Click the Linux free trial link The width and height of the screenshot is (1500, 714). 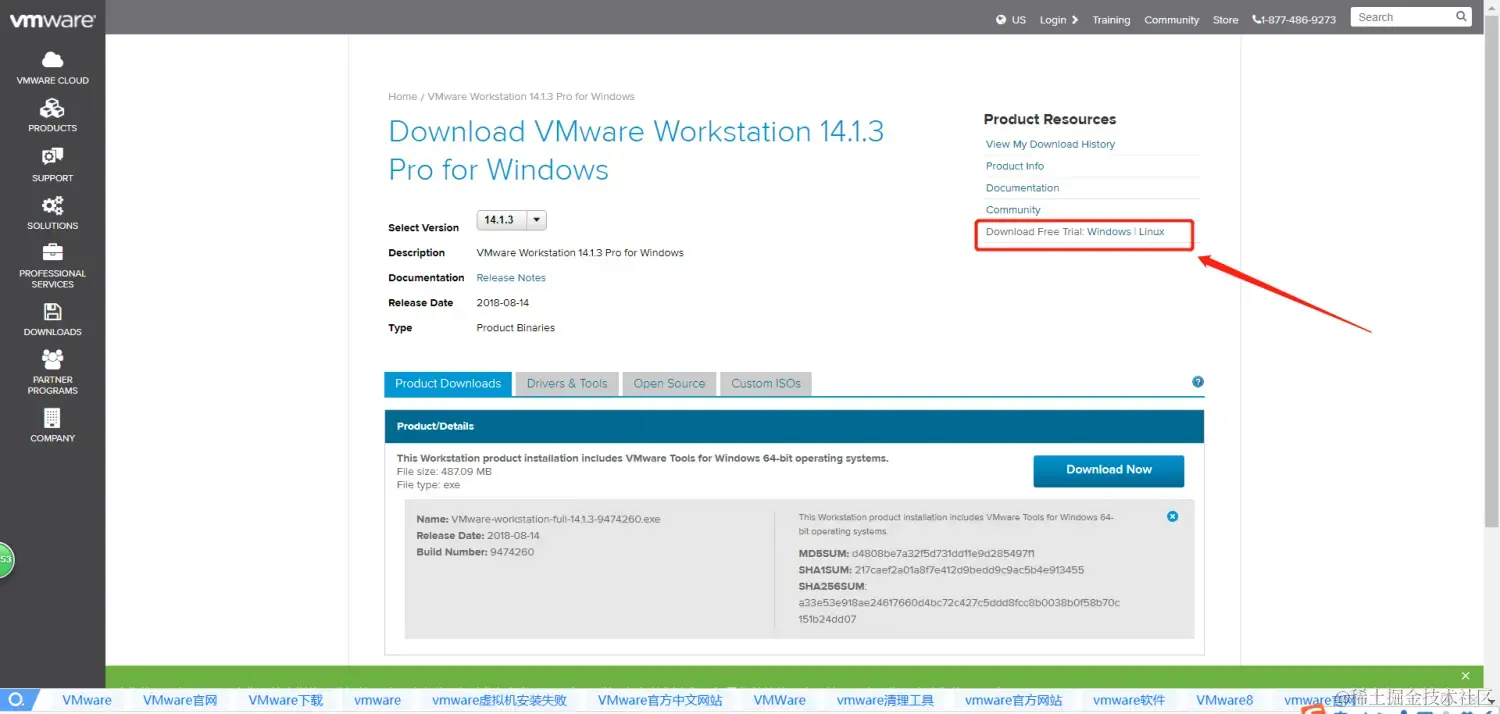click(1152, 232)
